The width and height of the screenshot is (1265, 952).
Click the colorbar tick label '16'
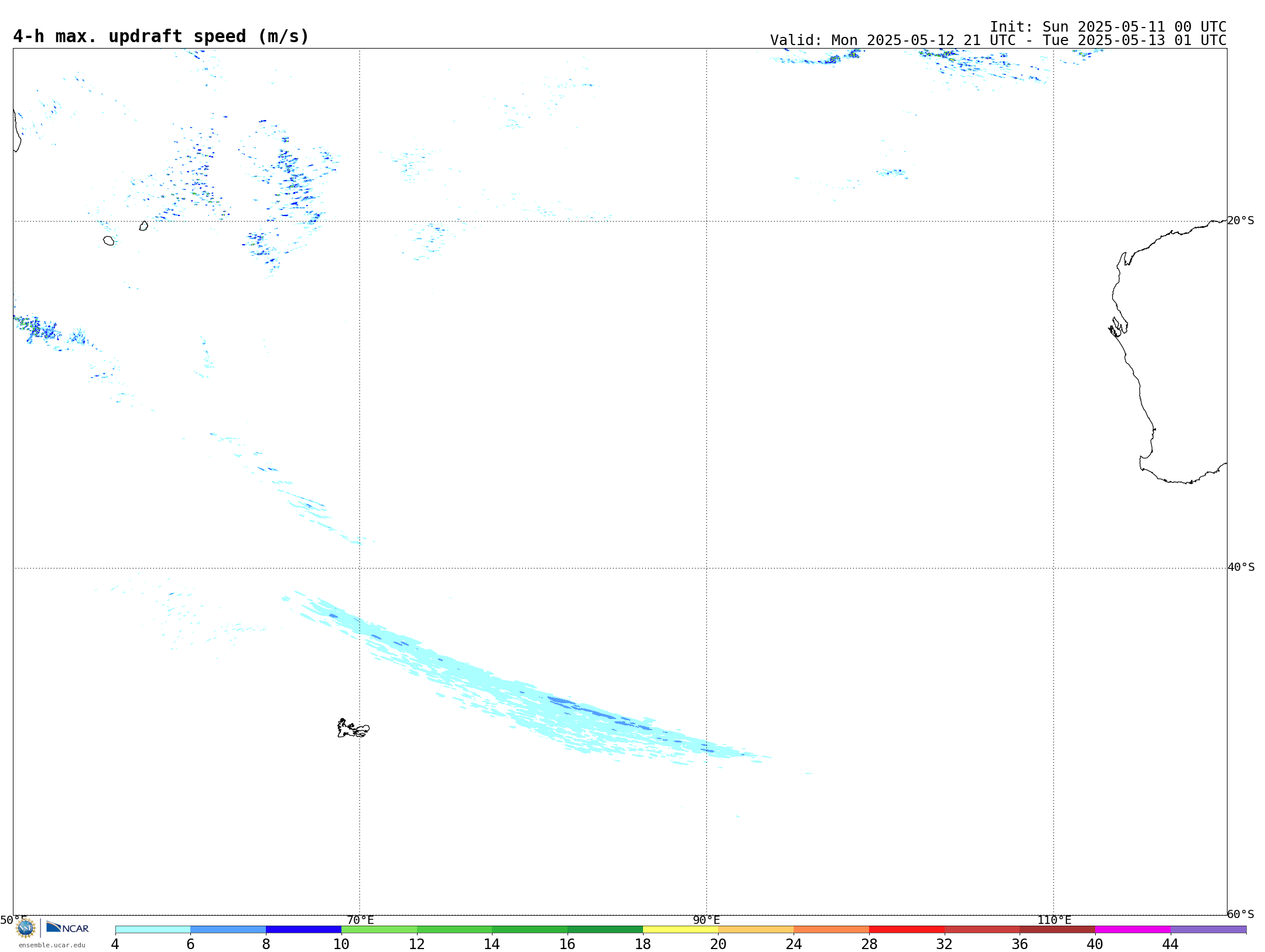point(567,944)
